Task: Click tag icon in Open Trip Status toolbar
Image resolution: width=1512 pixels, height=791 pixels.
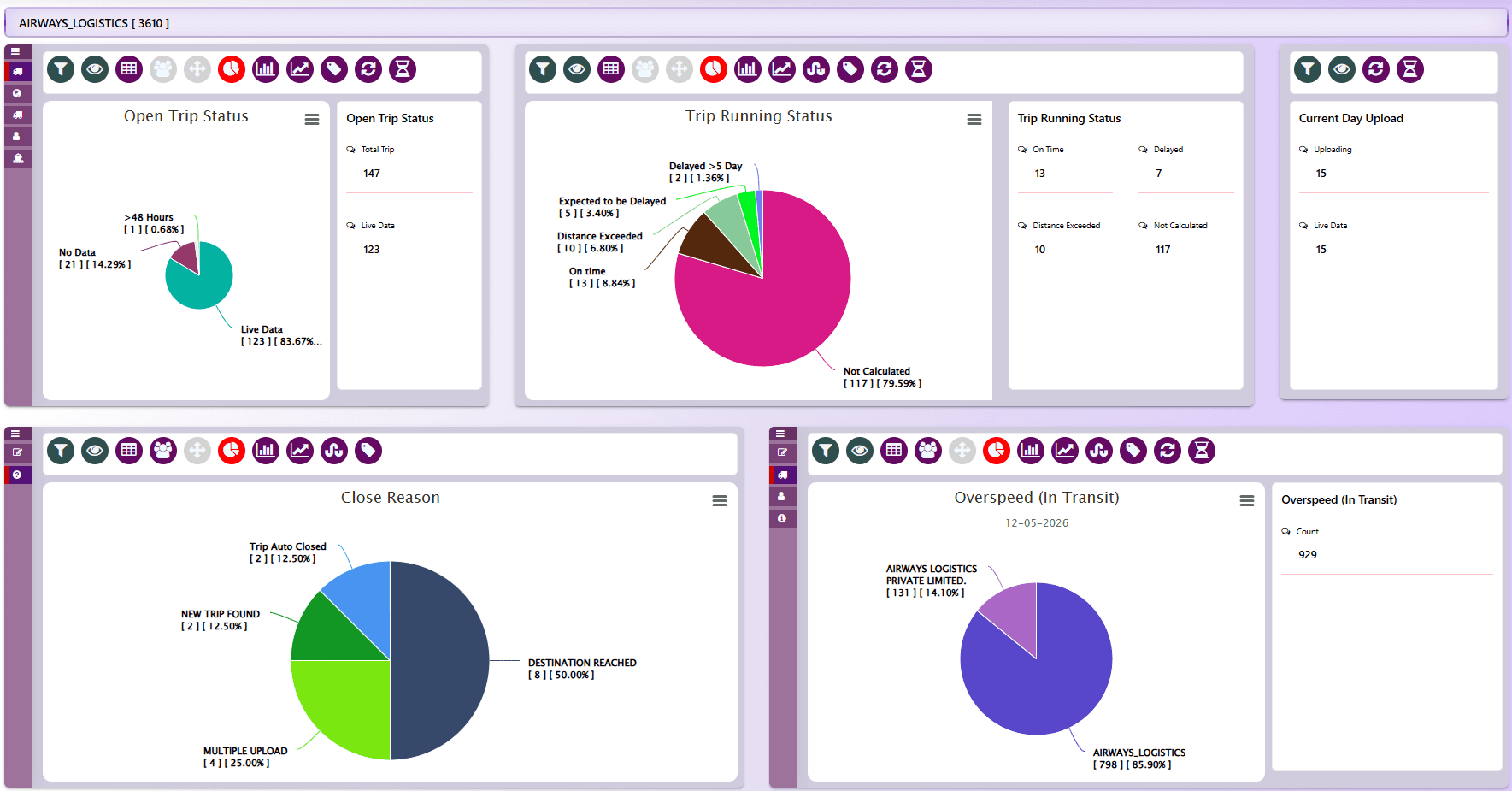Action: point(334,69)
